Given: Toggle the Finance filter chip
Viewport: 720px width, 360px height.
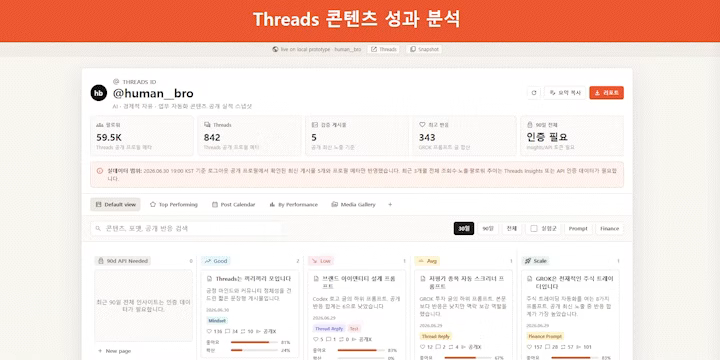Looking at the screenshot, I should point(609,228).
